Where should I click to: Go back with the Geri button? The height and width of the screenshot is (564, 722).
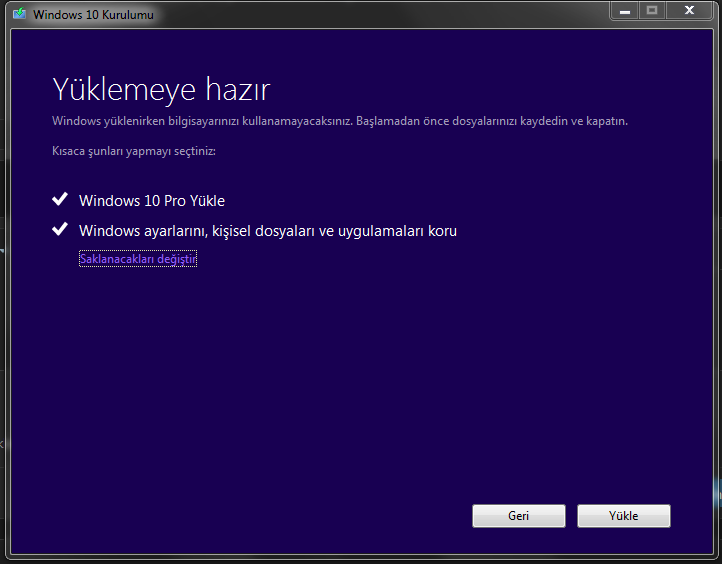point(518,516)
